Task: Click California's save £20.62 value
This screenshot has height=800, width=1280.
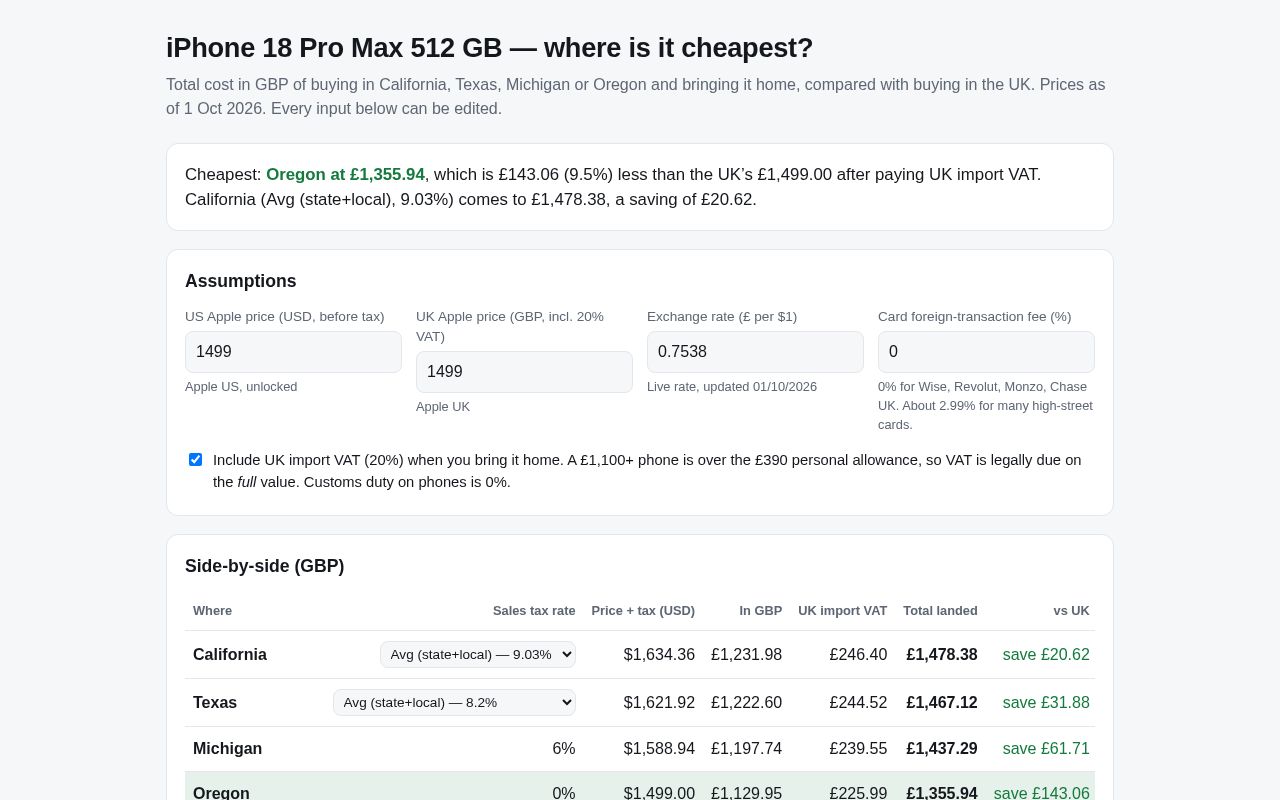Action: click(x=1046, y=655)
